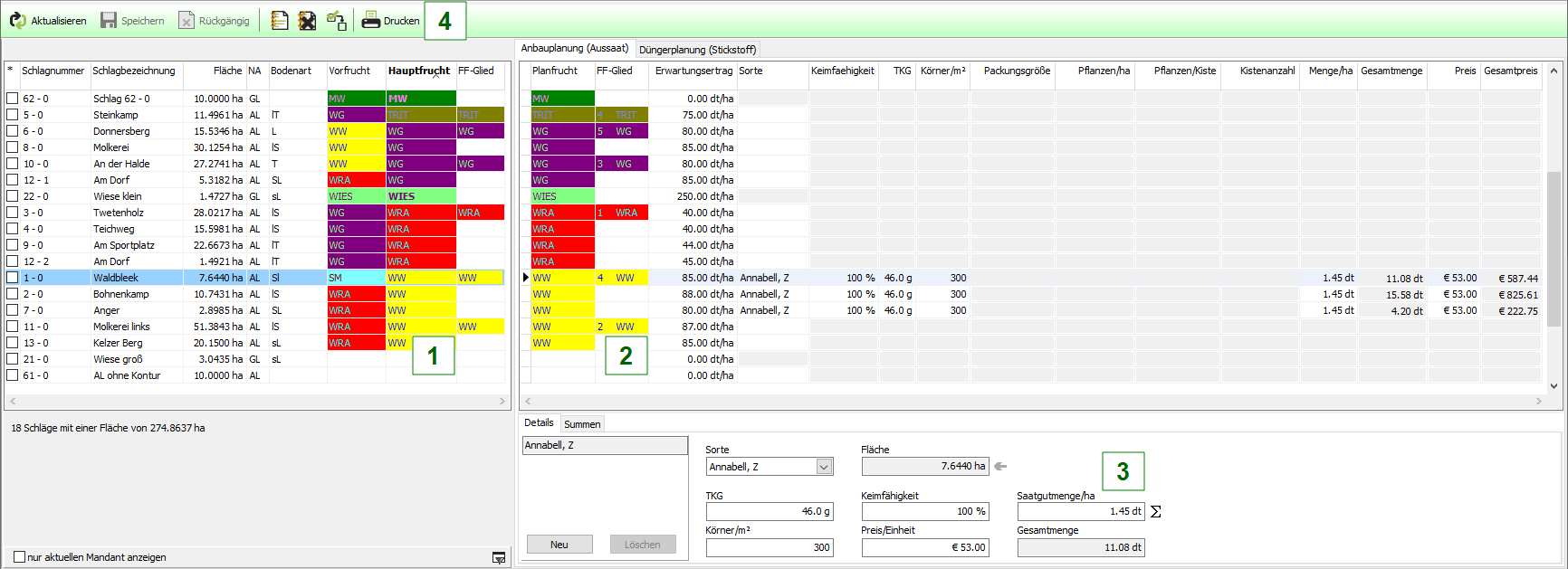The height and width of the screenshot is (569, 1568).
Task: Click the crossed-out checklist toolbar icon
Action: [308, 20]
